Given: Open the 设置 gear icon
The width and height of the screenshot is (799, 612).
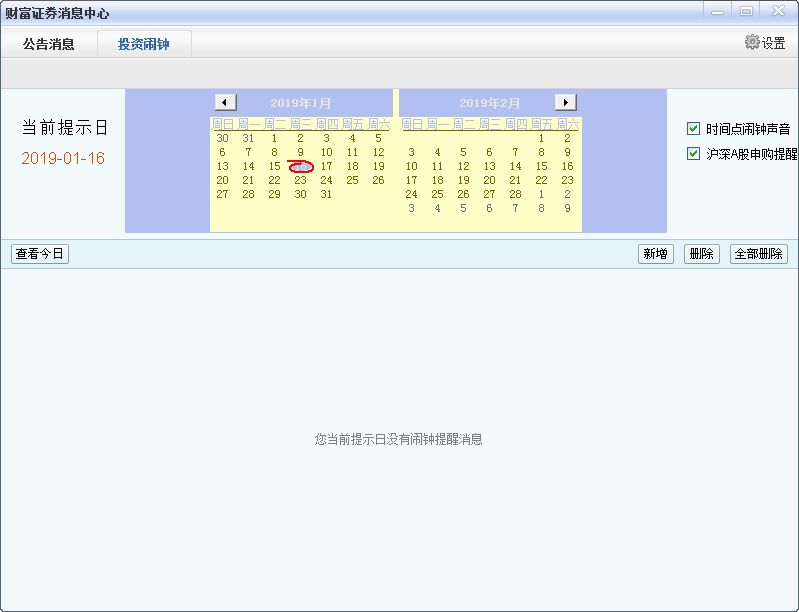Looking at the screenshot, I should point(753,42).
